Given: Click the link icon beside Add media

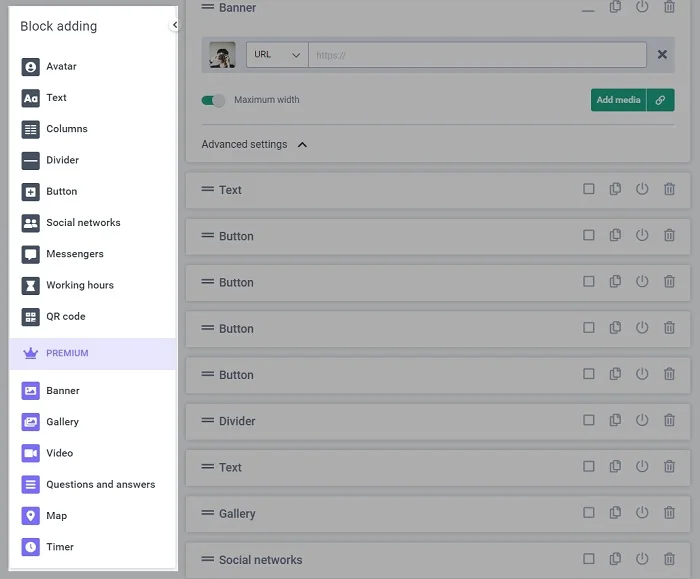Looking at the screenshot, I should (x=660, y=100).
